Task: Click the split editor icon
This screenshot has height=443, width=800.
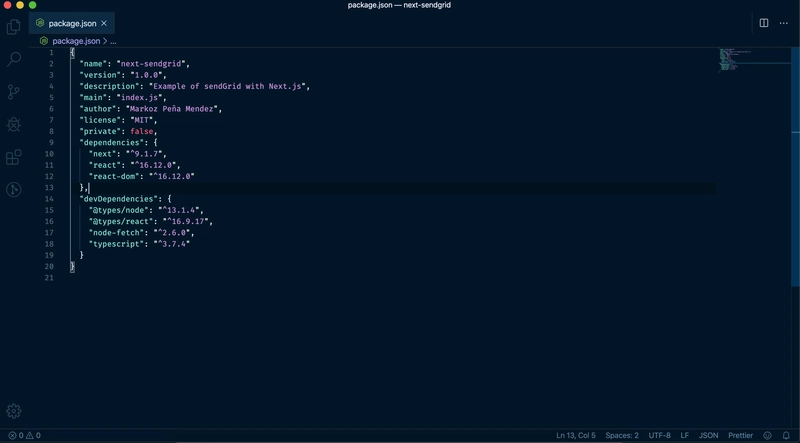Action: pyautogui.click(x=764, y=23)
